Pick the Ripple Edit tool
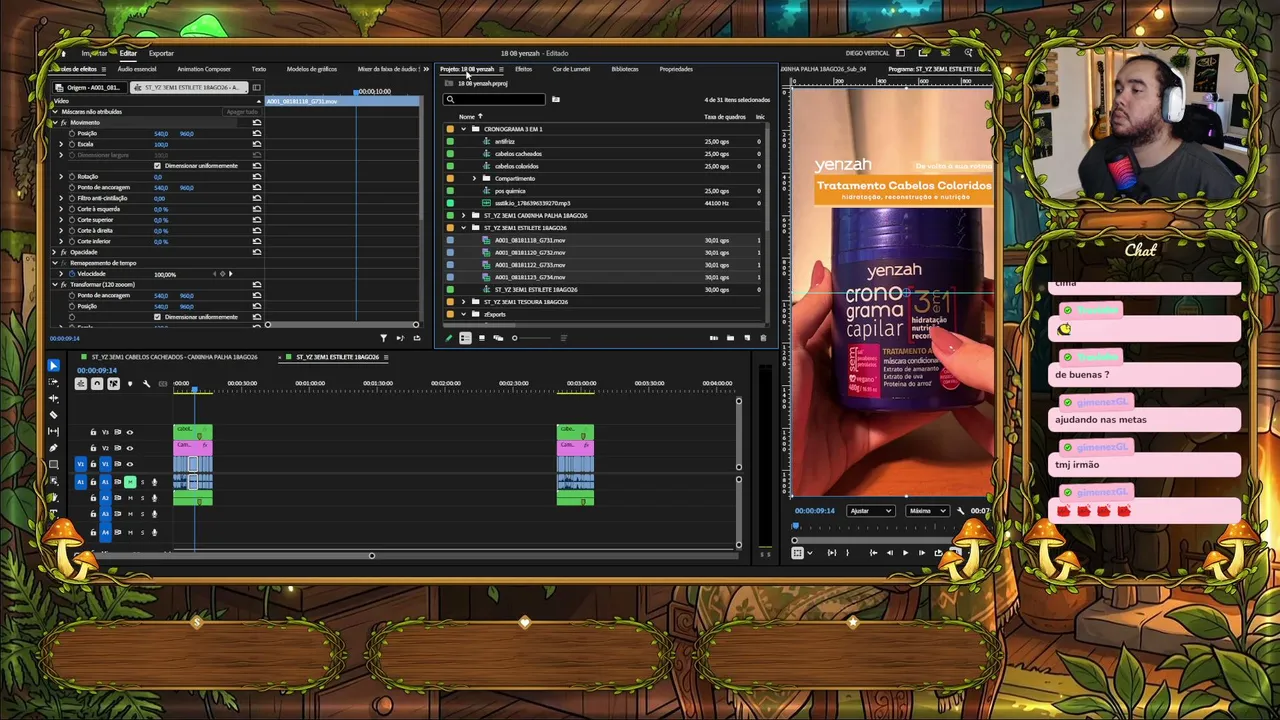This screenshot has height=720, width=1280. [53, 399]
